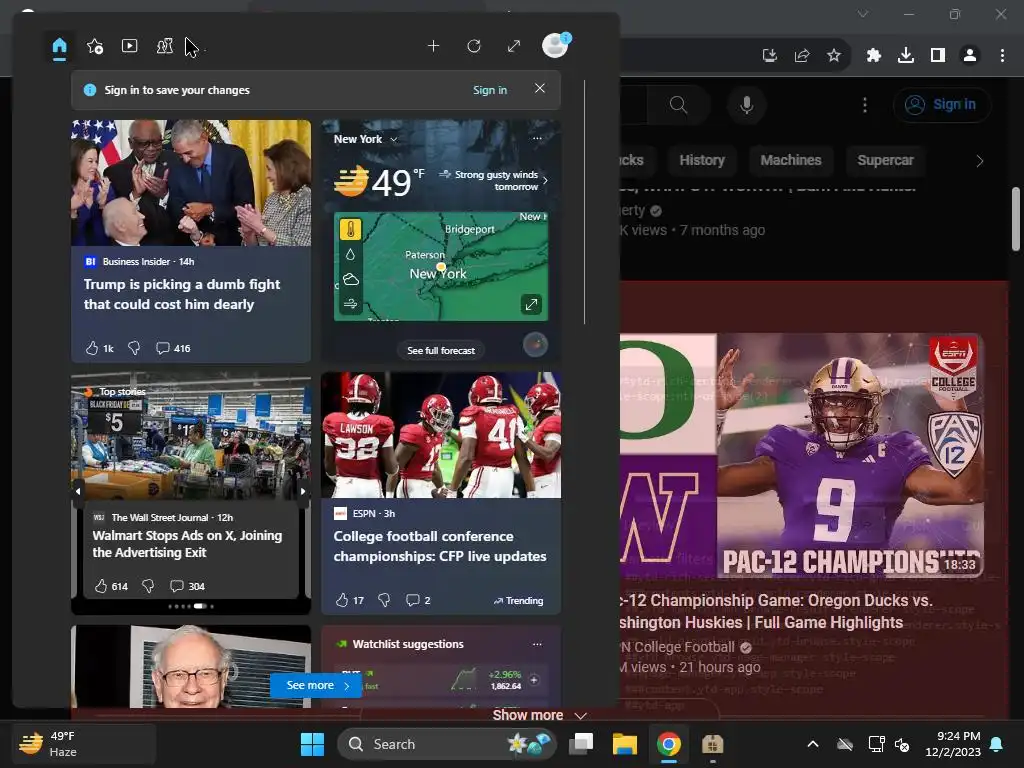Open New York location dropdown in weather widget
1024x768 pixels.
pos(365,139)
